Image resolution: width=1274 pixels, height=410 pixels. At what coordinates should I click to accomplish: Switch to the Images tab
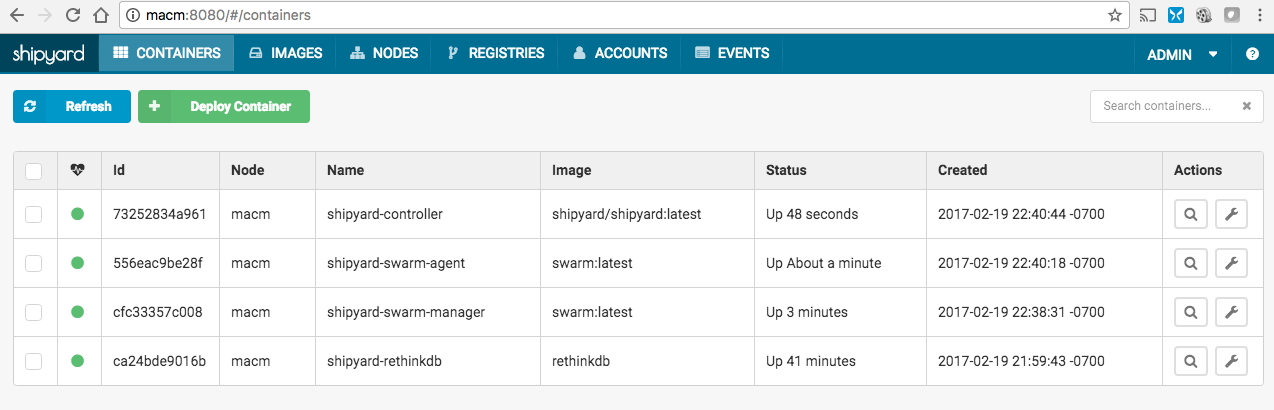tap(285, 53)
